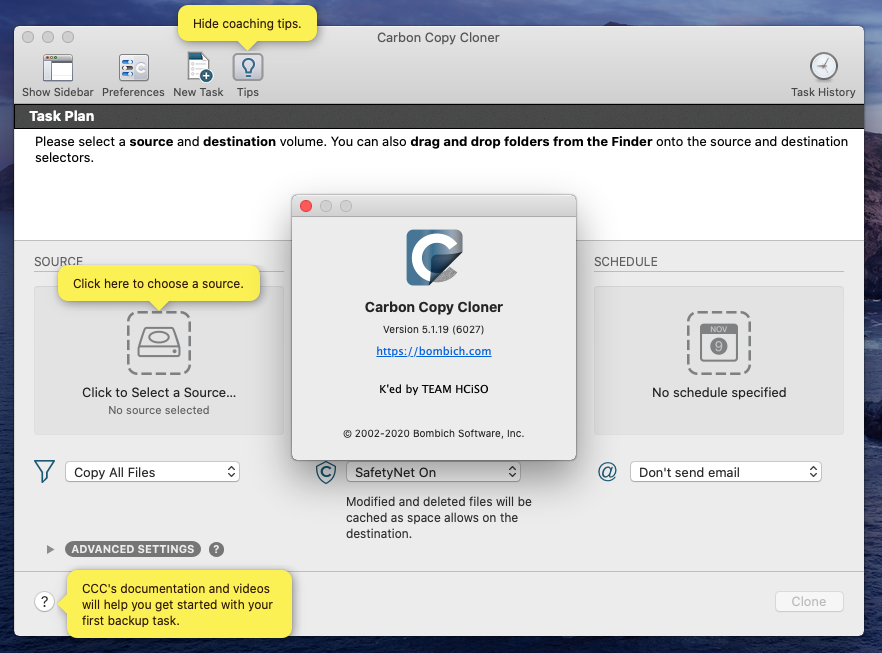Click the source disk drive icon
Screen dimensions: 882x653
coord(158,343)
